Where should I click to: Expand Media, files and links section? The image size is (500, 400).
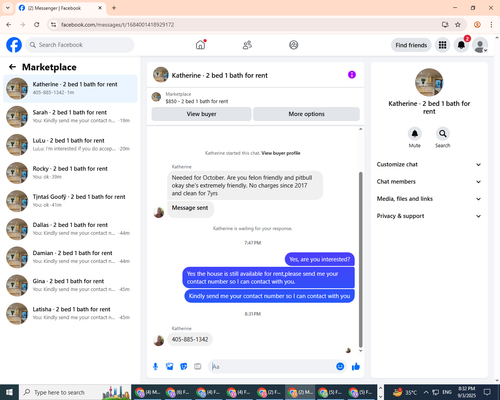point(429,199)
